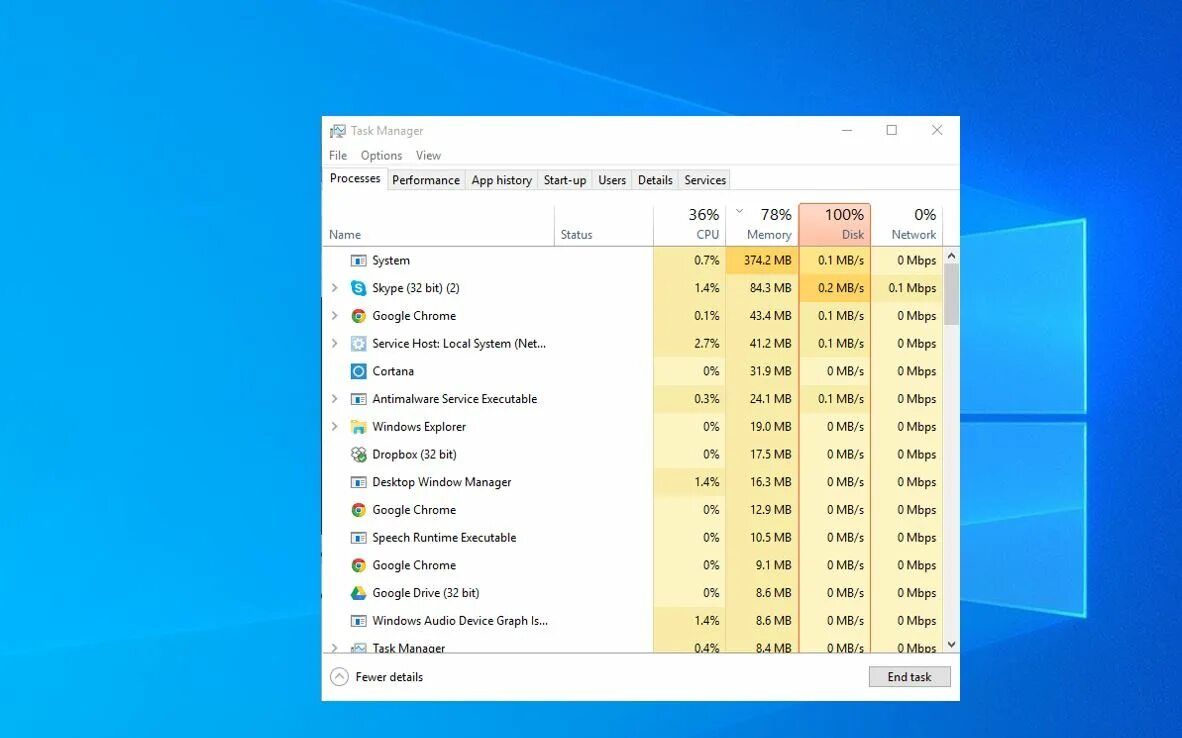The image size is (1182, 738).
Task: Switch to the Performance tab
Action: click(x=426, y=180)
